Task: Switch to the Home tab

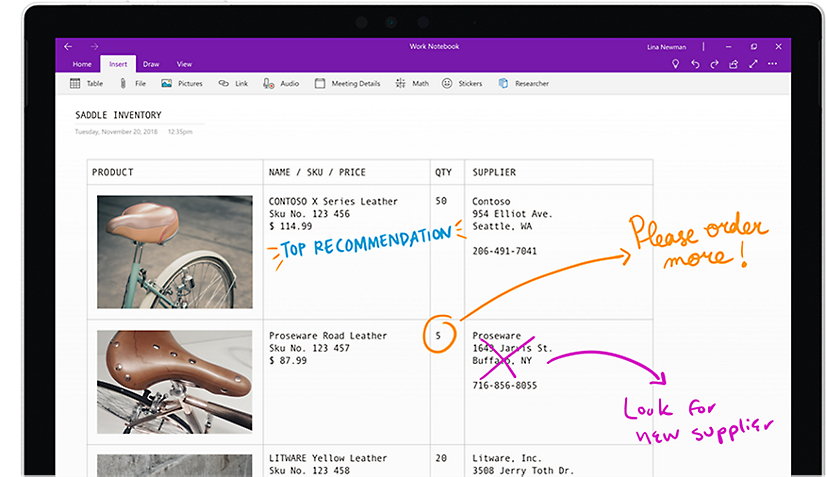Action: tap(81, 64)
